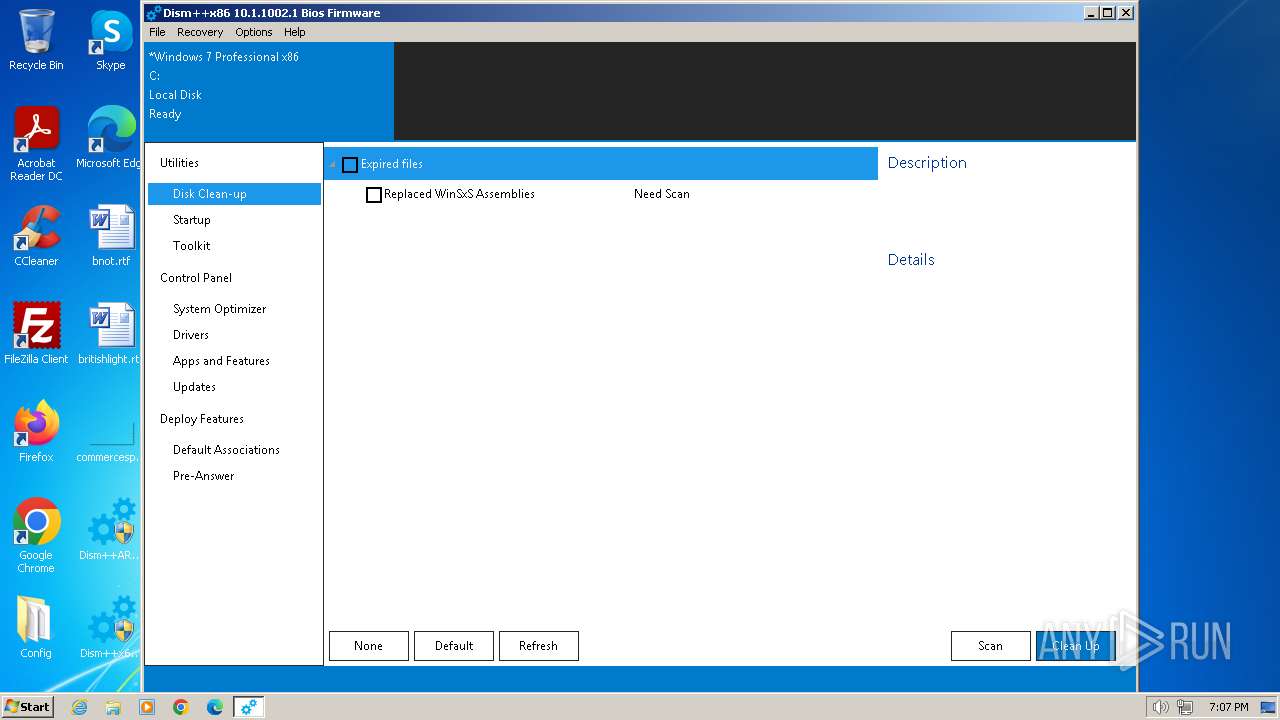This screenshot has height=720, width=1280.
Task: Open Drivers section in sidebar
Action: pos(234,335)
